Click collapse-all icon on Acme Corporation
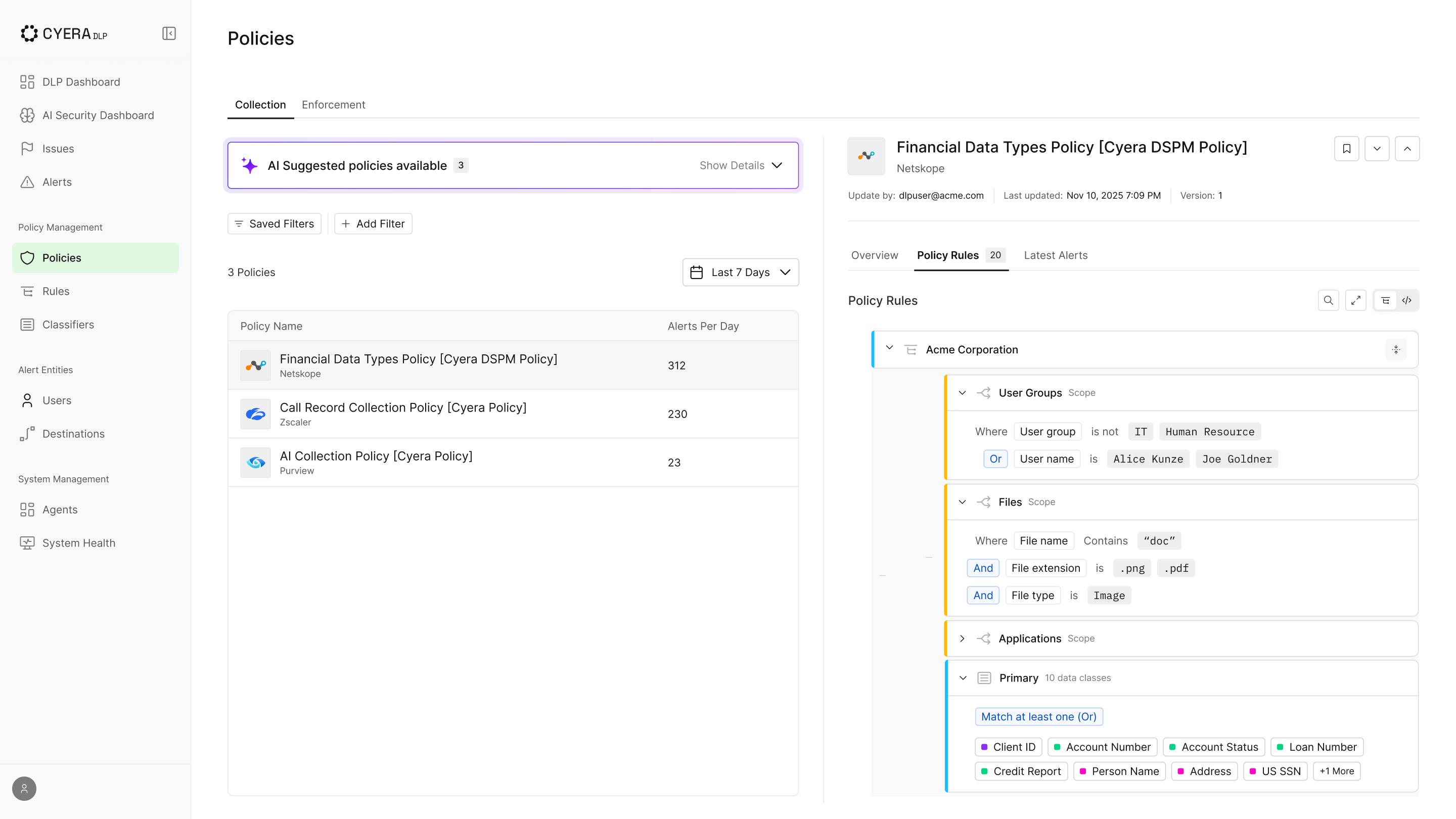Image resolution: width=1456 pixels, height=819 pixels. pos(1395,350)
